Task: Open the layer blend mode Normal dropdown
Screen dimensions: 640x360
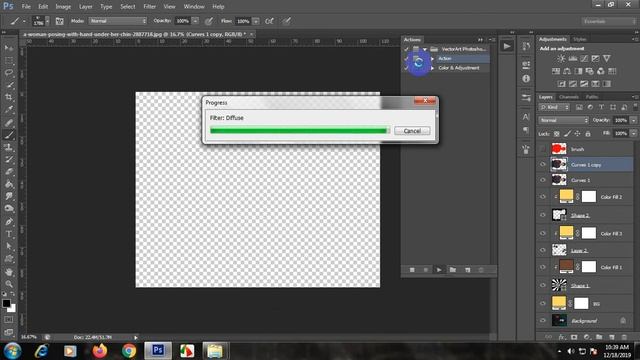Action: click(x=564, y=120)
